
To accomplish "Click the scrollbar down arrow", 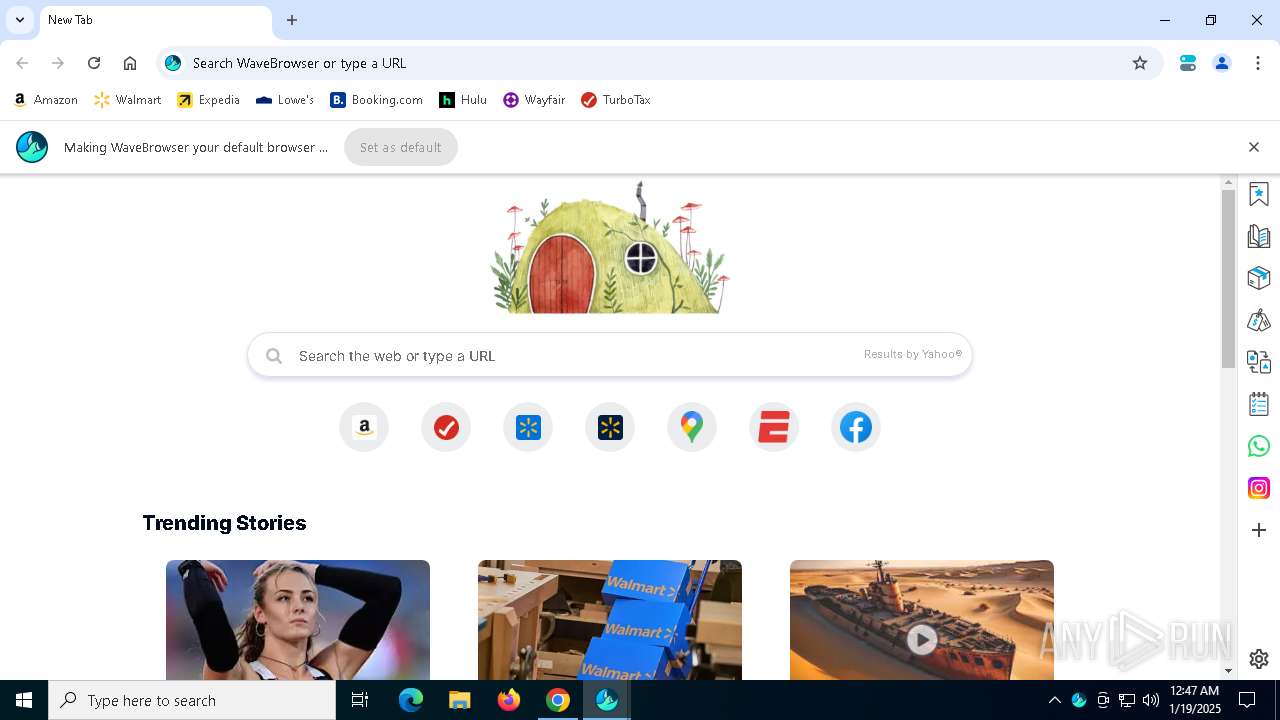I will tap(1229, 671).
